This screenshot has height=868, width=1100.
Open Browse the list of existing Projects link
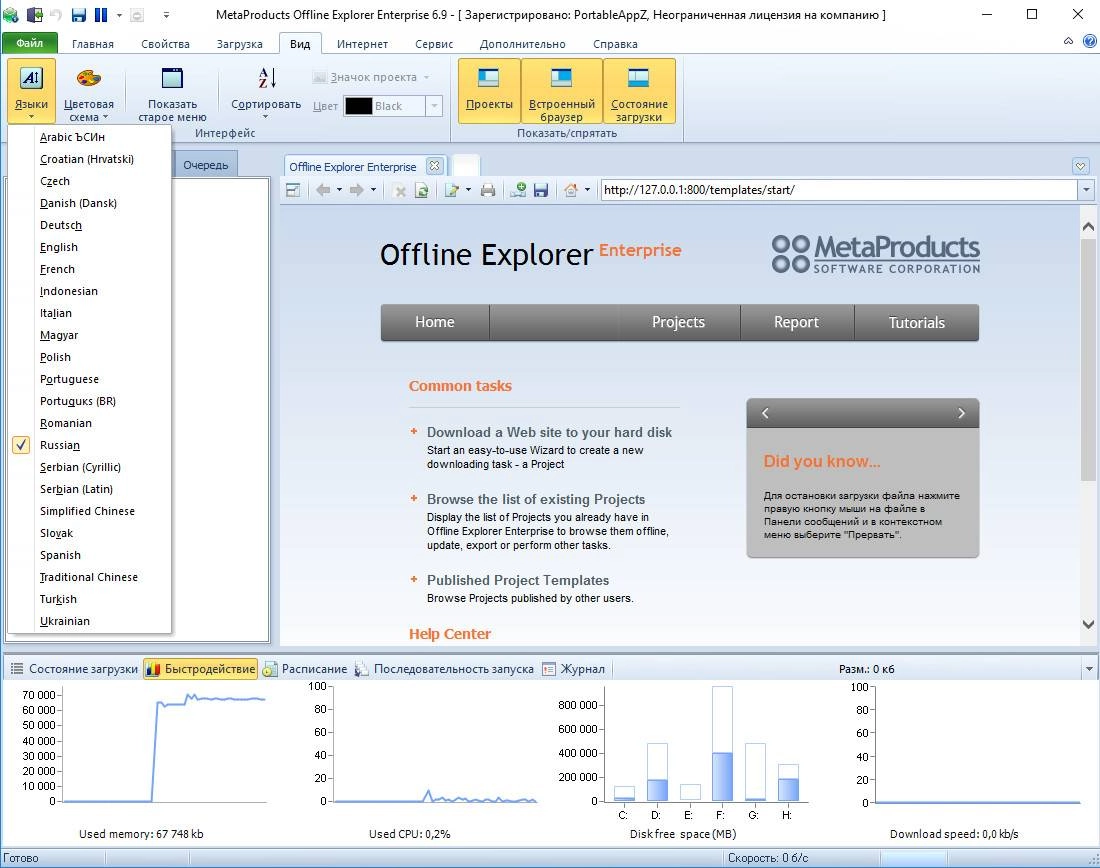[536, 499]
